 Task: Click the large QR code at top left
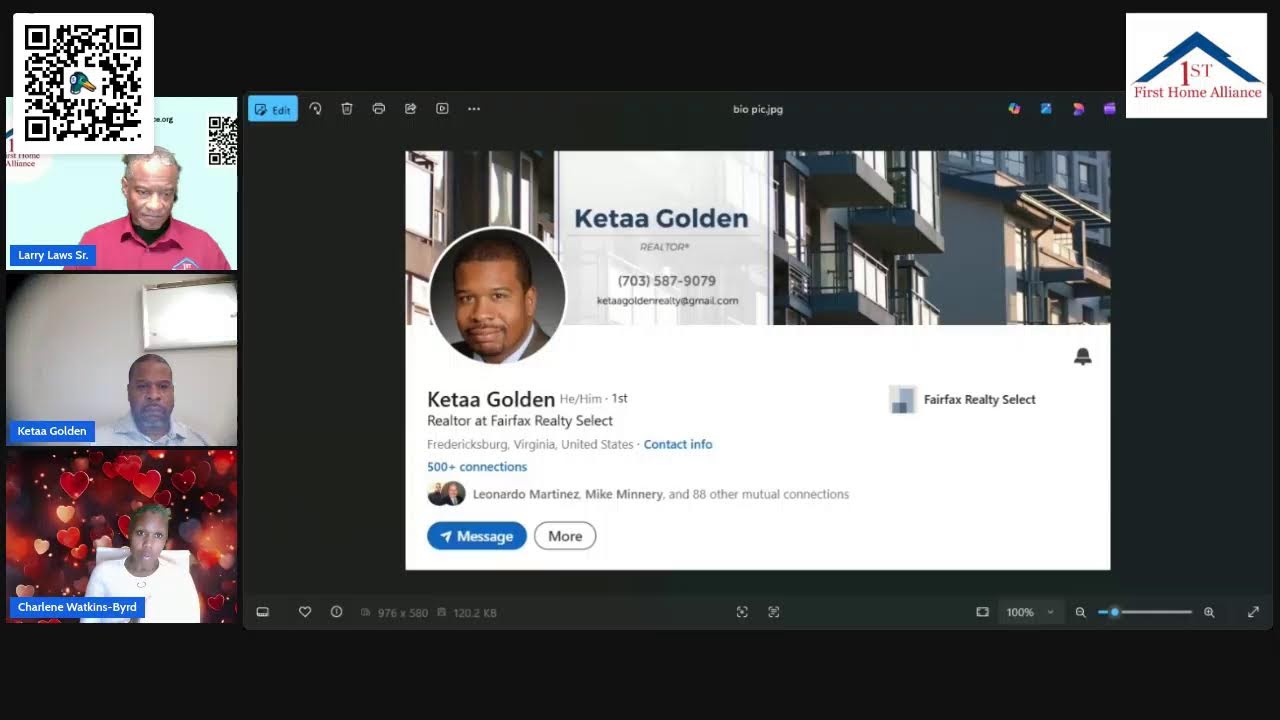(x=83, y=83)
